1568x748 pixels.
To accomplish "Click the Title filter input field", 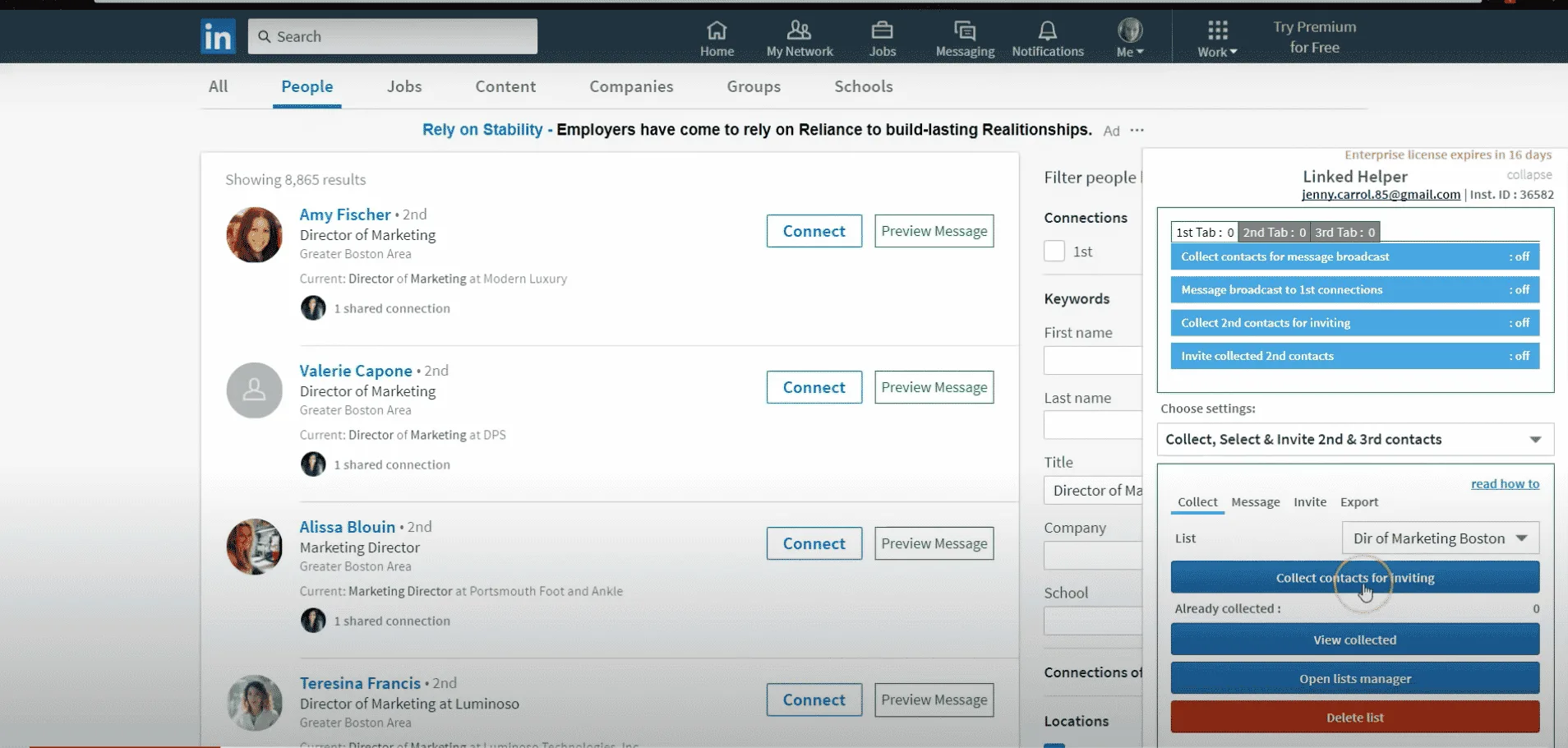I will tap(1093, 491).
